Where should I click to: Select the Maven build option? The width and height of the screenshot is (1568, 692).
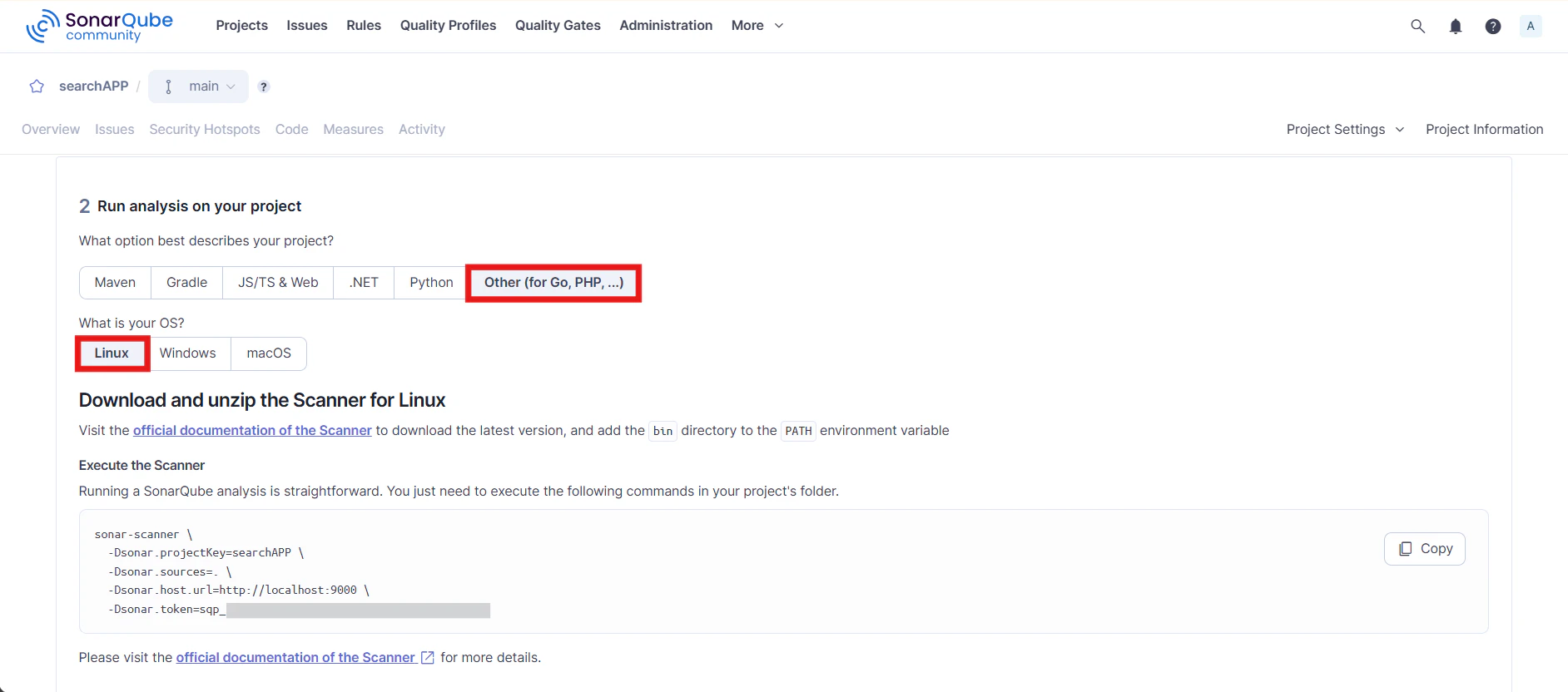(115, 283)
